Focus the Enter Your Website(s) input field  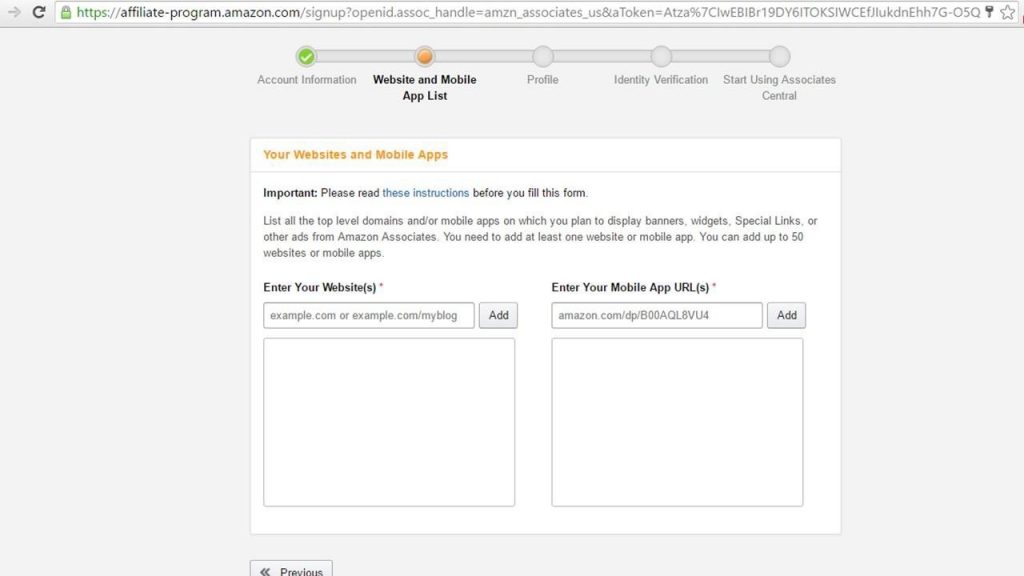[x=369, y=315]
